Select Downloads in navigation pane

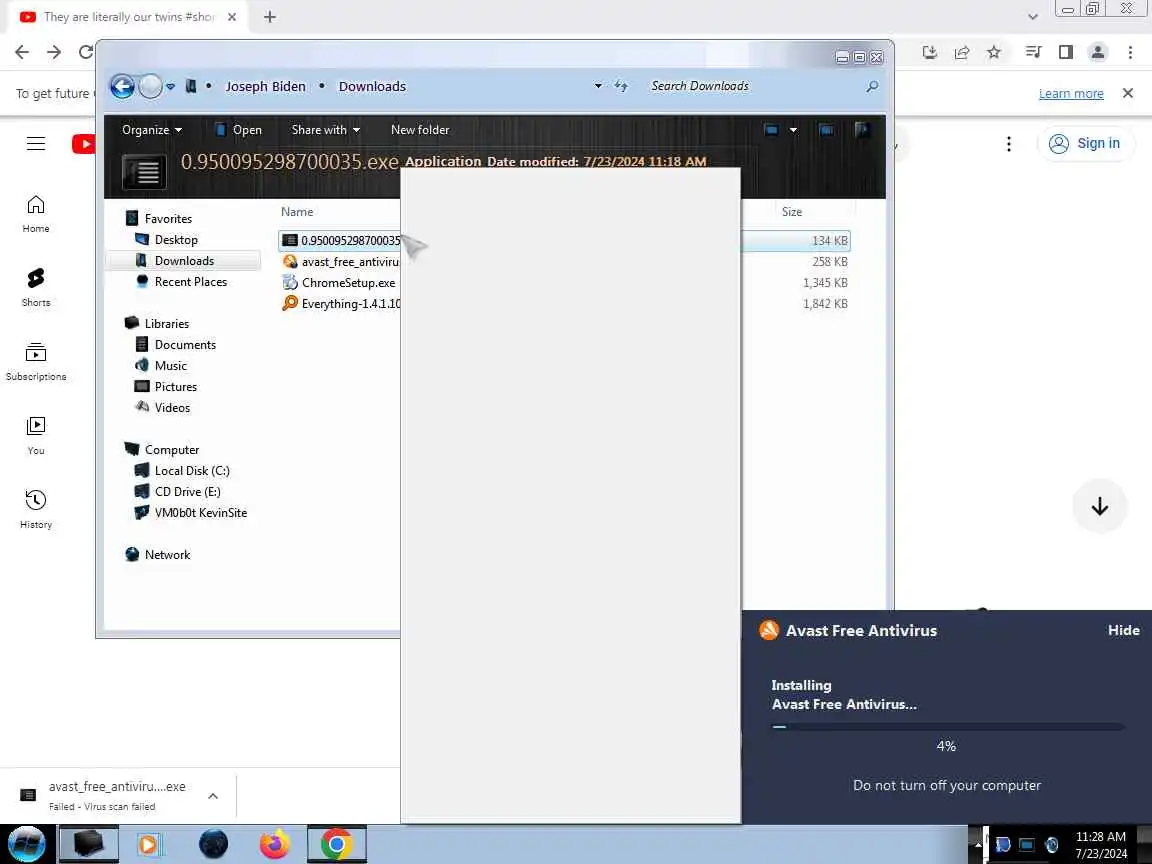click(184, 261)
